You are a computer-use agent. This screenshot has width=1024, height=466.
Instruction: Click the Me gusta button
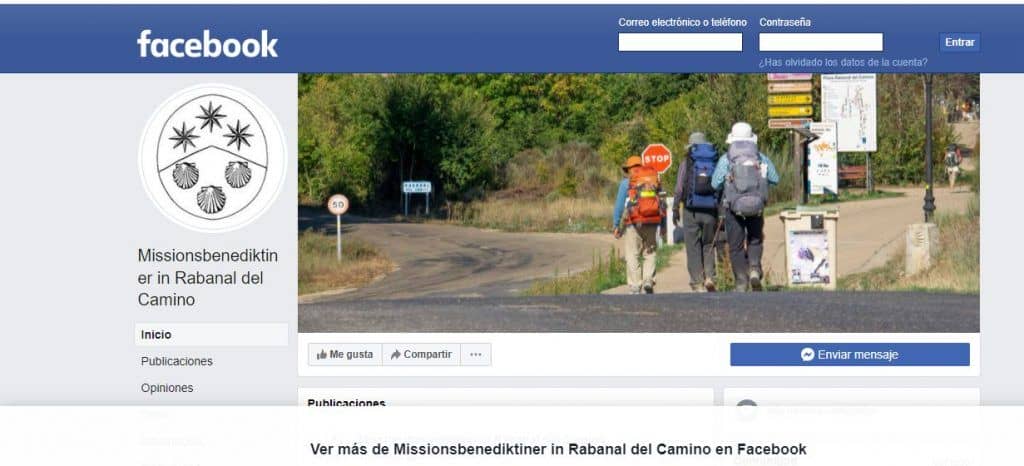point(345,354)
